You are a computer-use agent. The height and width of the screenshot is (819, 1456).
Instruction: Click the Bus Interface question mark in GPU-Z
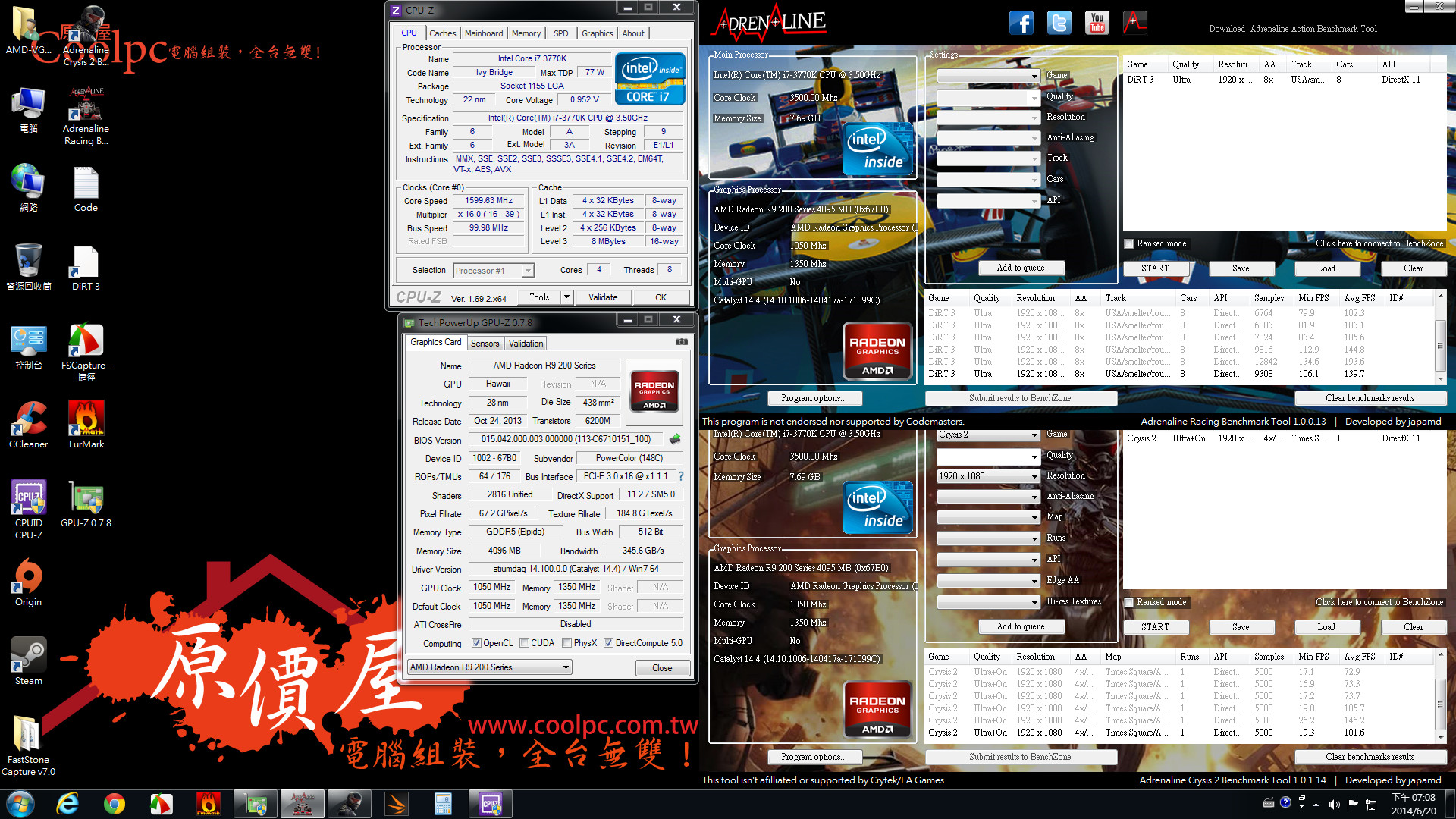681,476
